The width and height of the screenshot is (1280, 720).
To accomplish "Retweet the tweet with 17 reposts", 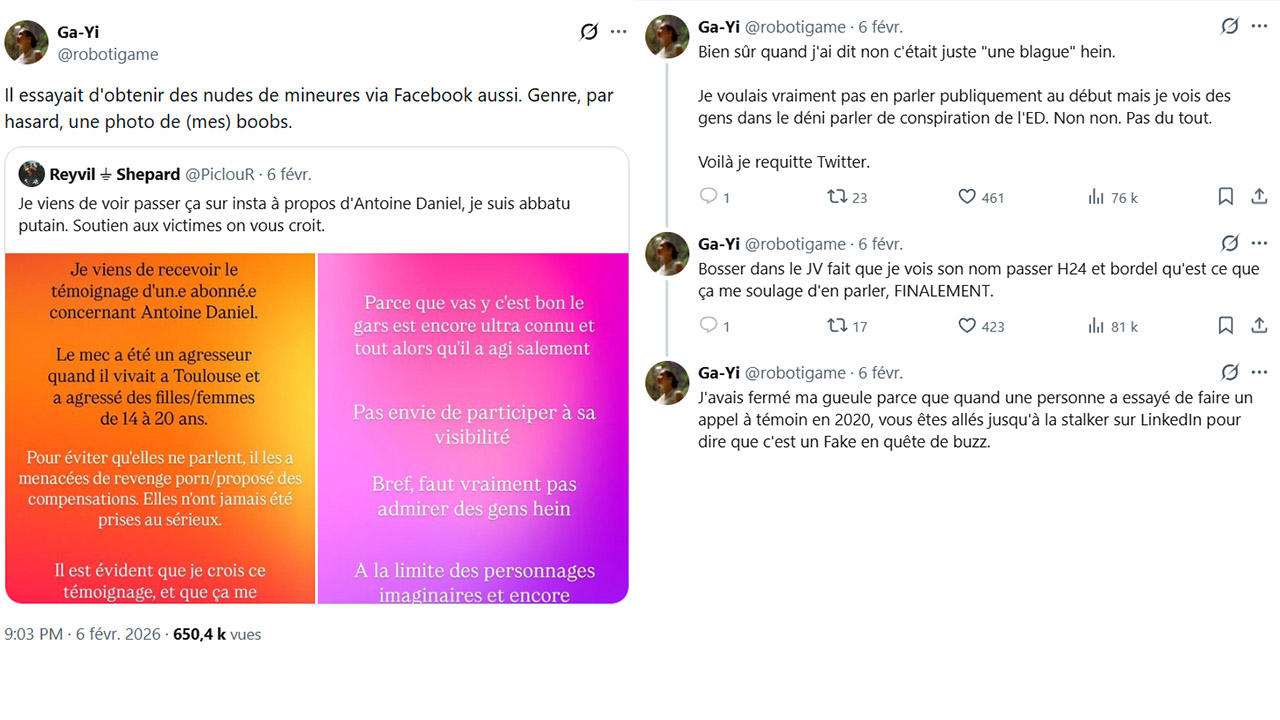I will [x=837, y=326].
